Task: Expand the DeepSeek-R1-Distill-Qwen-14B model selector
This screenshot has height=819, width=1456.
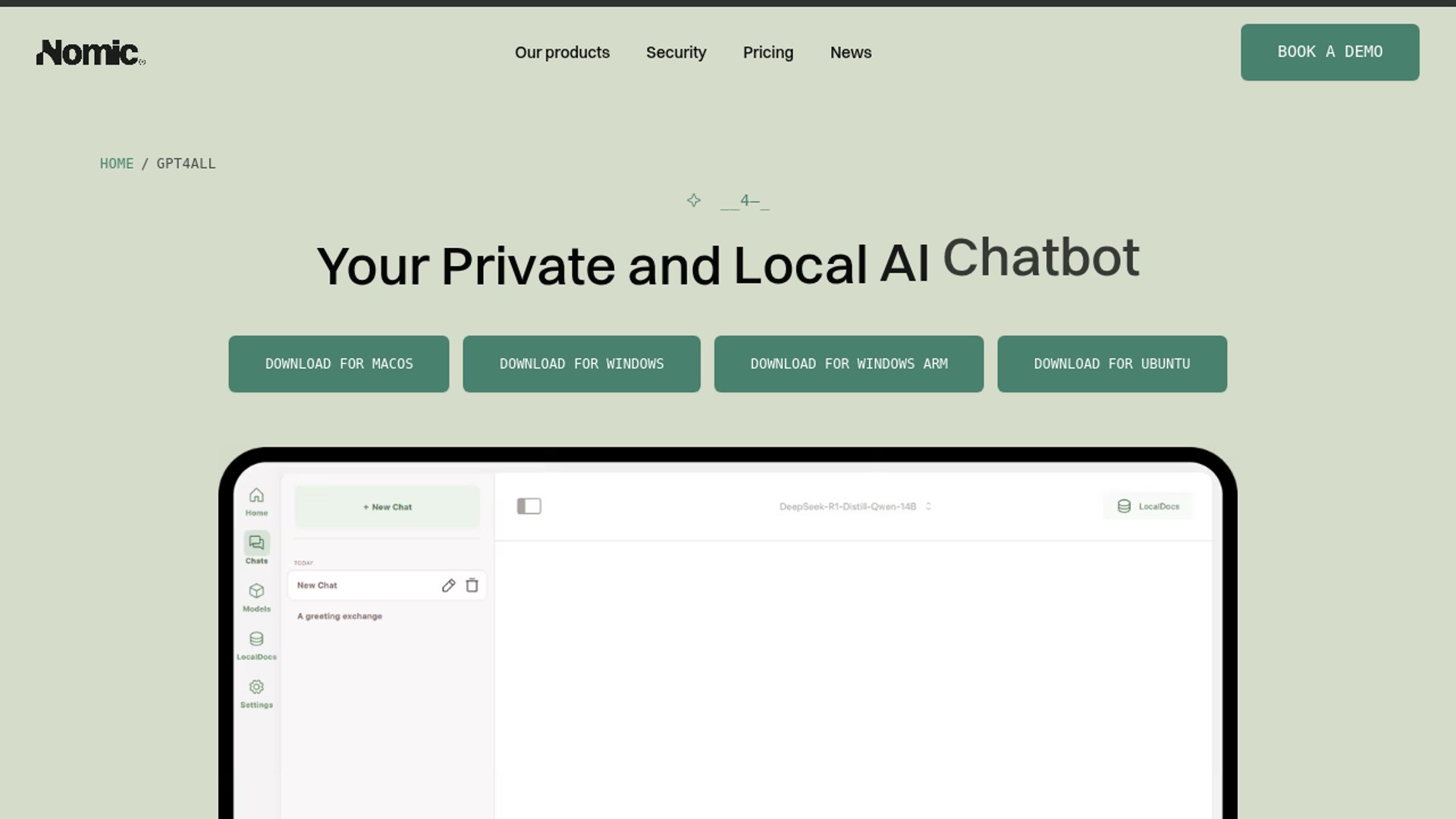Action: [855, 507]
